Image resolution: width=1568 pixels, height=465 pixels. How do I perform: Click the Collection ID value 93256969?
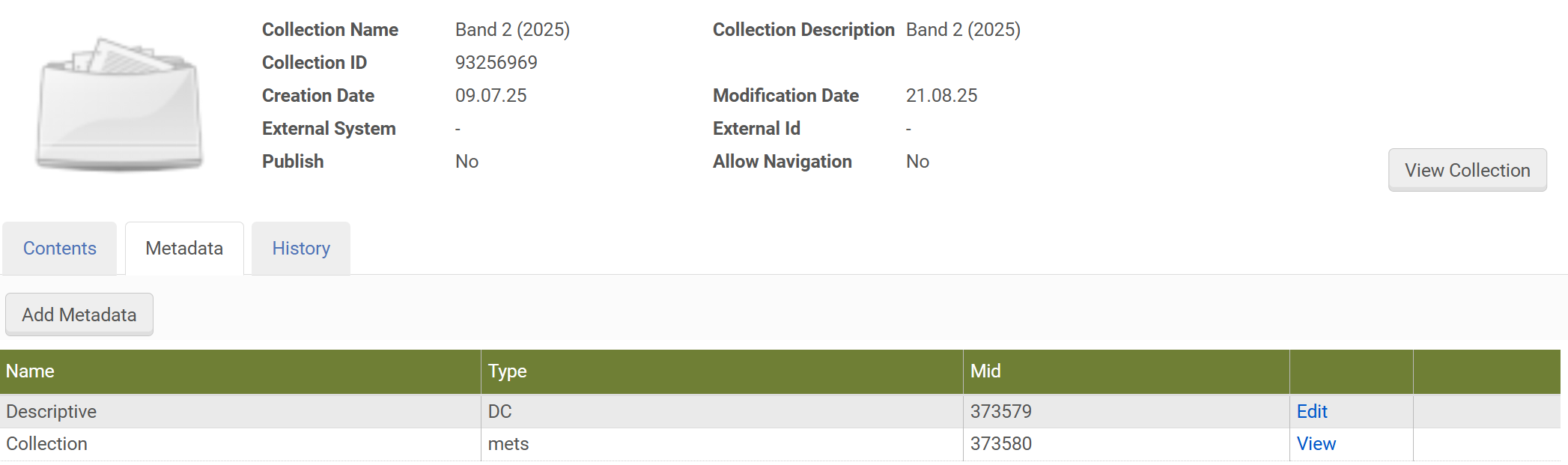click(496, 63)
